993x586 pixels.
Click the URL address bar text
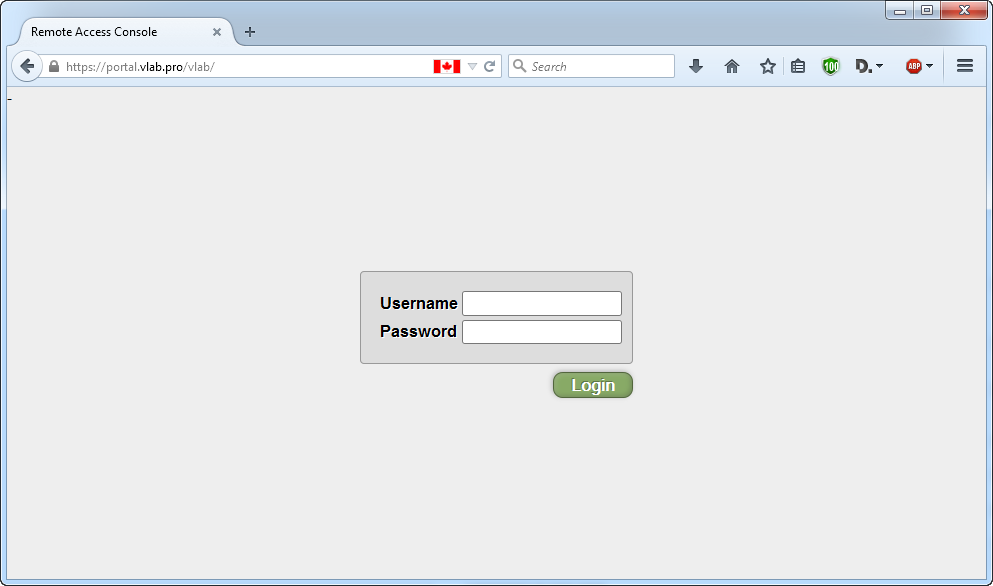(x=140, y=67)
